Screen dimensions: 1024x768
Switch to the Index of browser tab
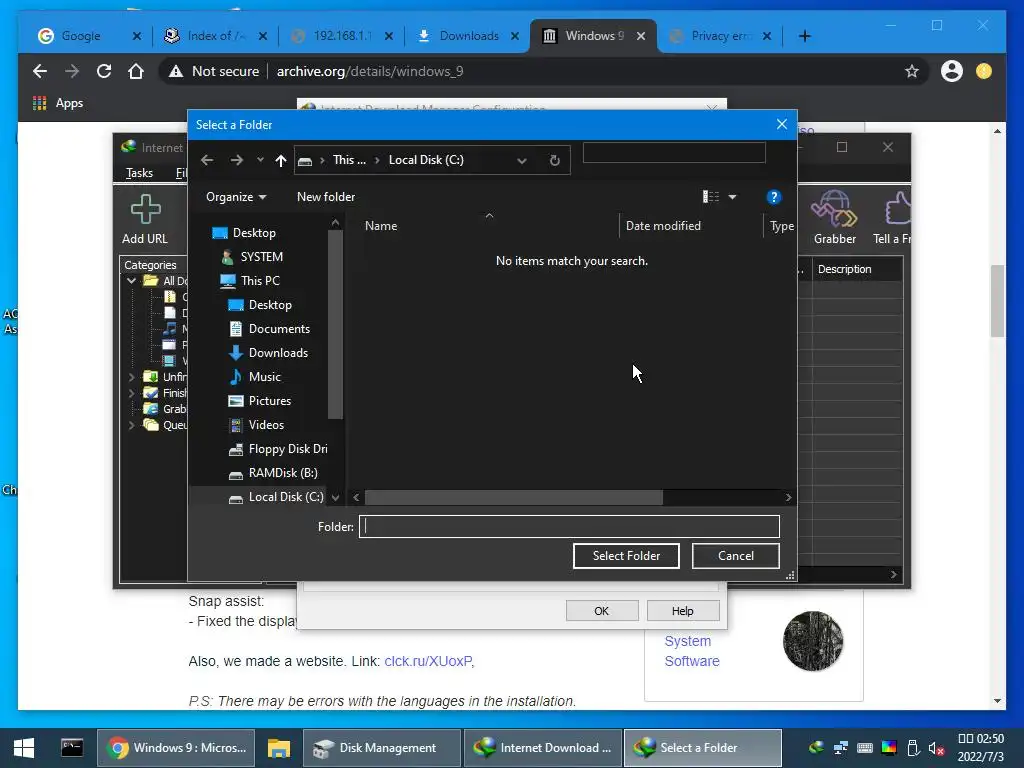point(216,36)
